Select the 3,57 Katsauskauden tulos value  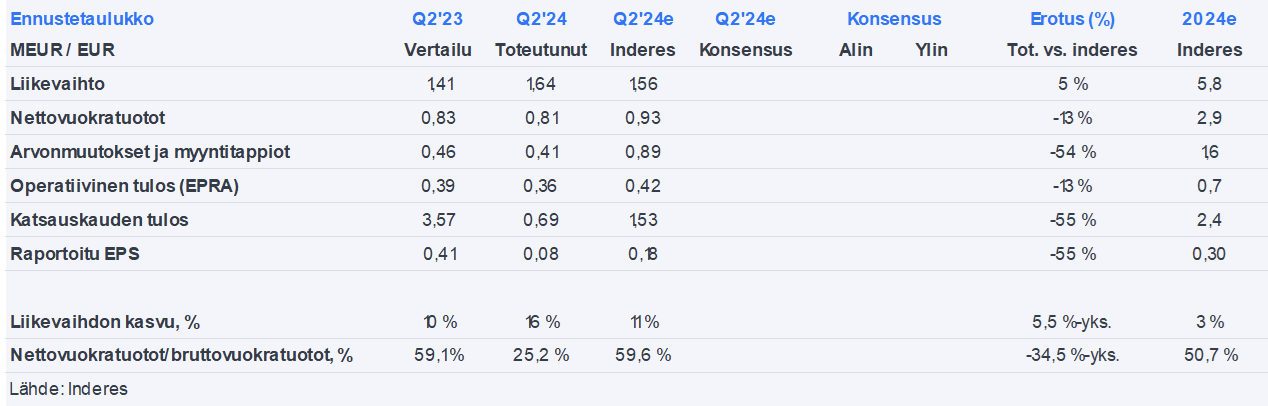[x=441, y=220]
